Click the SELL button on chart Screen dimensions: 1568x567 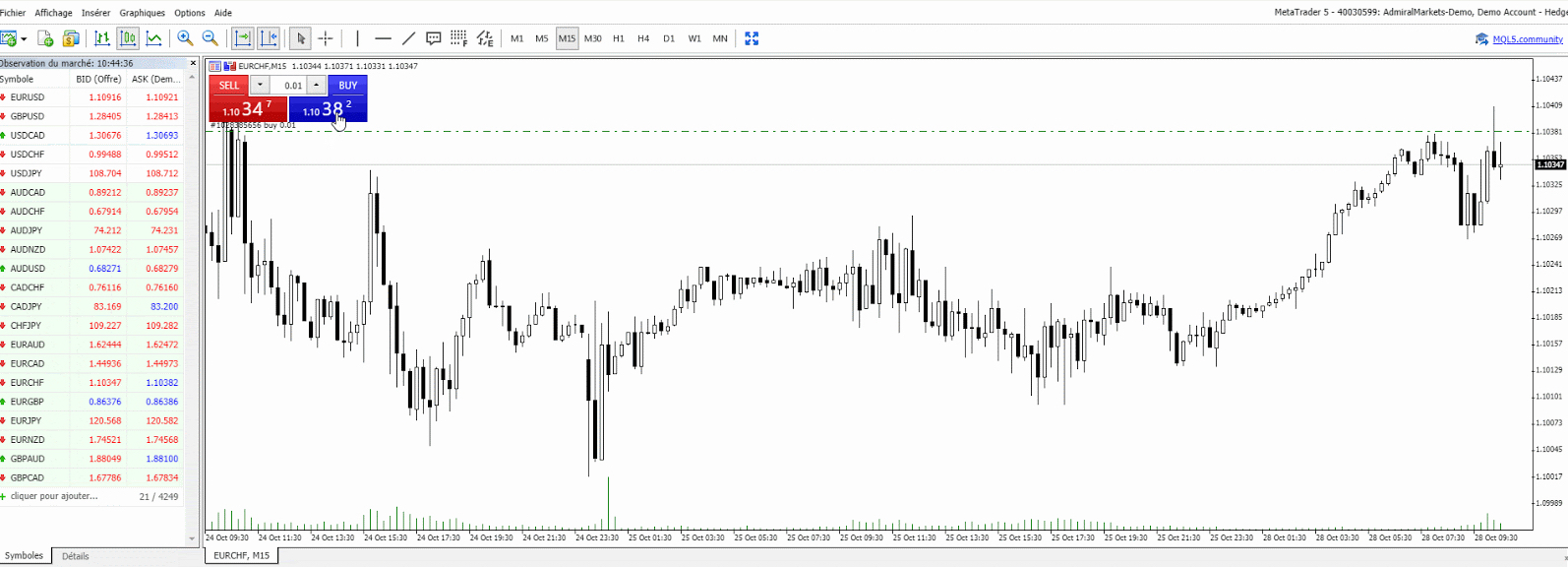point(229,86)
